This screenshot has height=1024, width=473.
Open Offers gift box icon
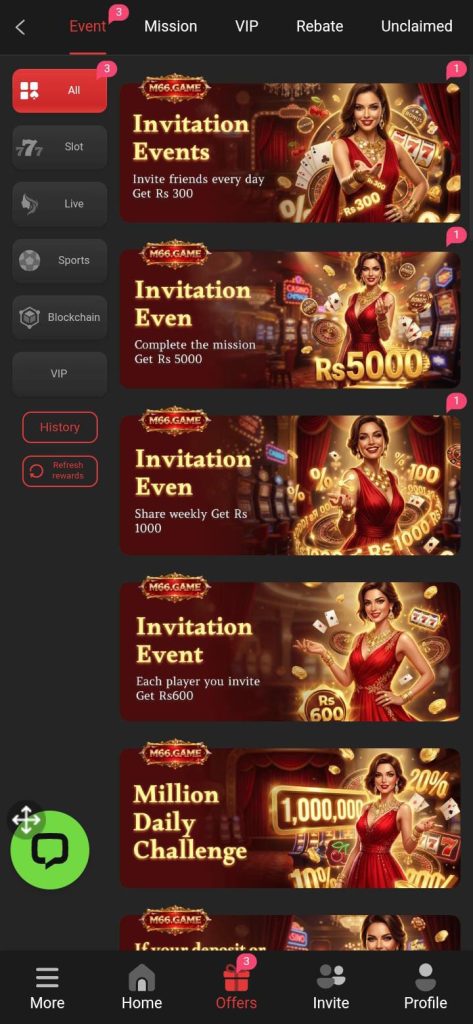tap(236, 978)
